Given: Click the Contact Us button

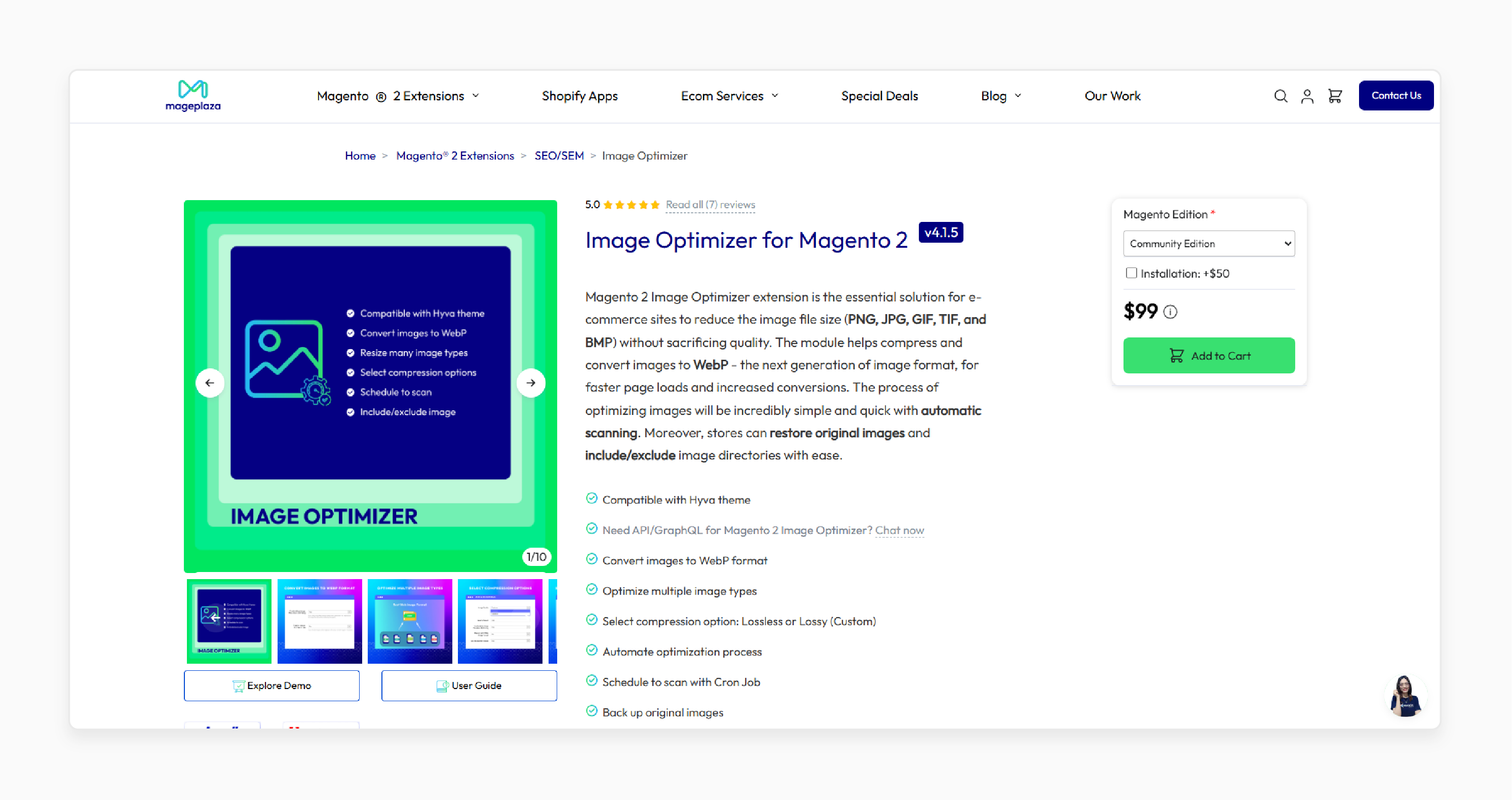Looking at the screenshot, I should 1396,95.
